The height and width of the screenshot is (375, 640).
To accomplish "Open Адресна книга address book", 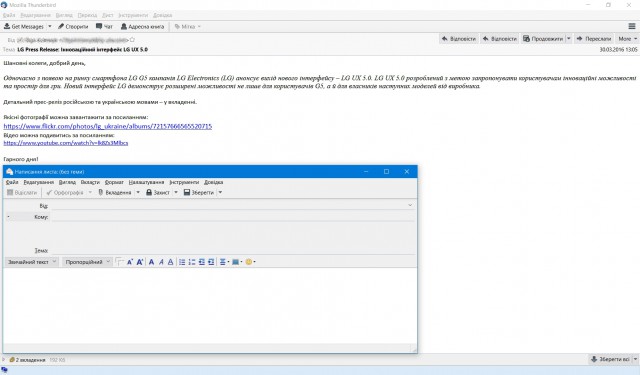I will [142, 27].
